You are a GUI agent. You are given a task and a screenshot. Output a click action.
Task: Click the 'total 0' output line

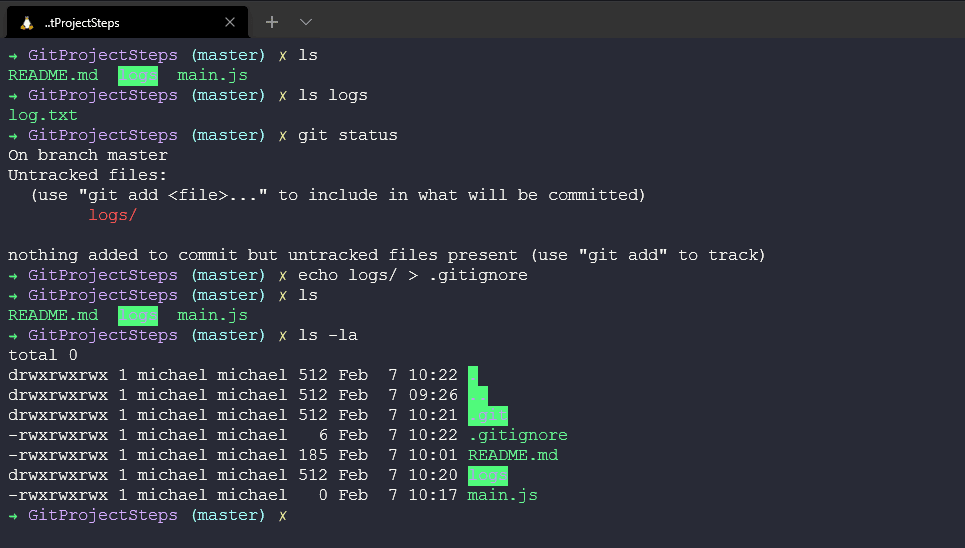[x=43, y=355]
